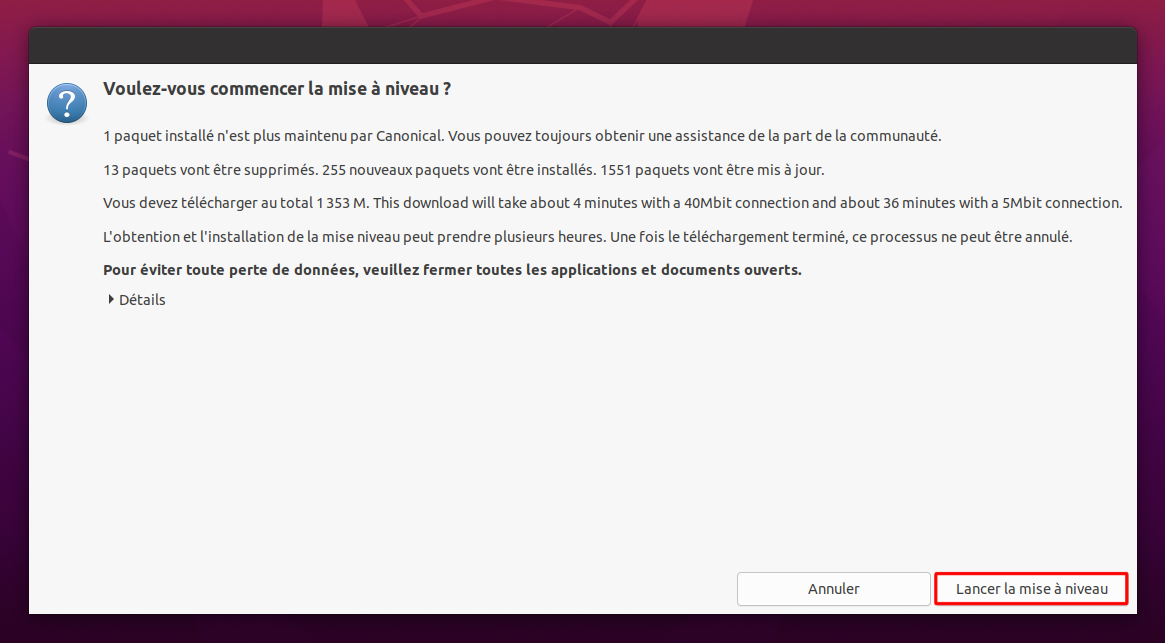Click the red desktop wallpaper above the dialog
The image size is (1165, 643).
pos(582,13)
